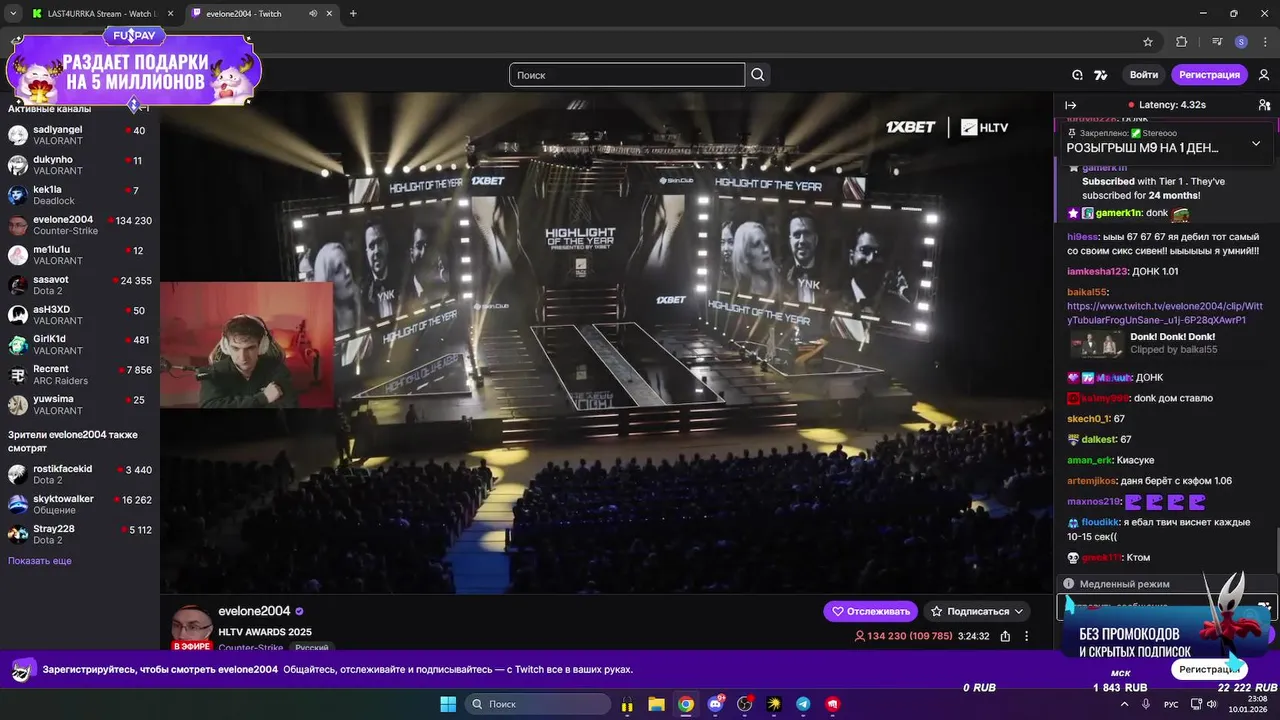Close the LAST4URRKA Stream tab

170,14
